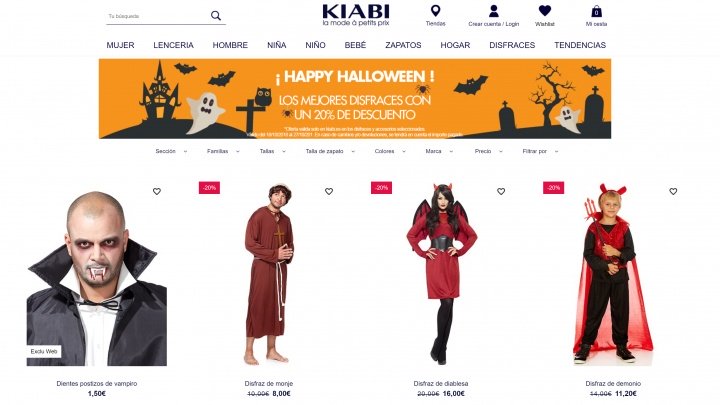Image resolution: width=720 pixels, height=405 pixels.
Task: Open the Wishlist heart icon in header
Action: coord(545,11)
